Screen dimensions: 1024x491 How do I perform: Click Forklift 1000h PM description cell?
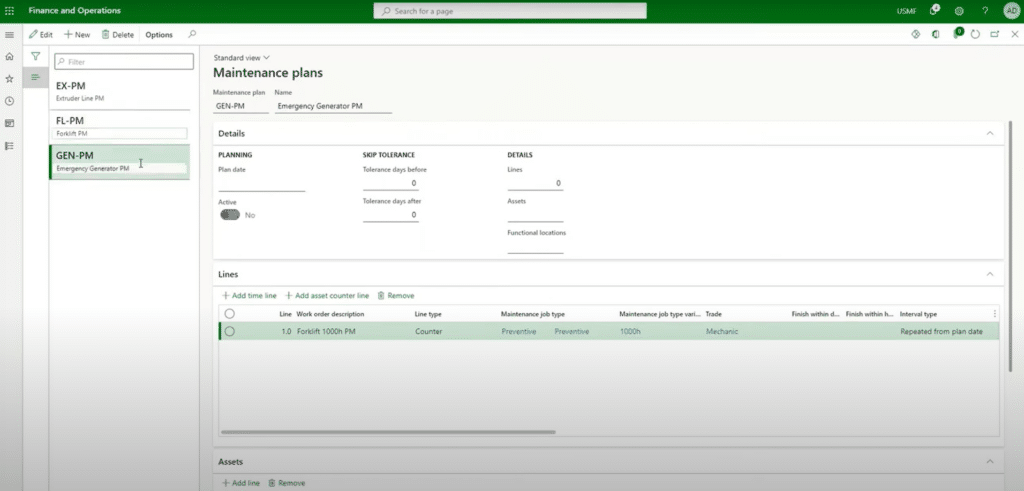click(x=326, y=332)
